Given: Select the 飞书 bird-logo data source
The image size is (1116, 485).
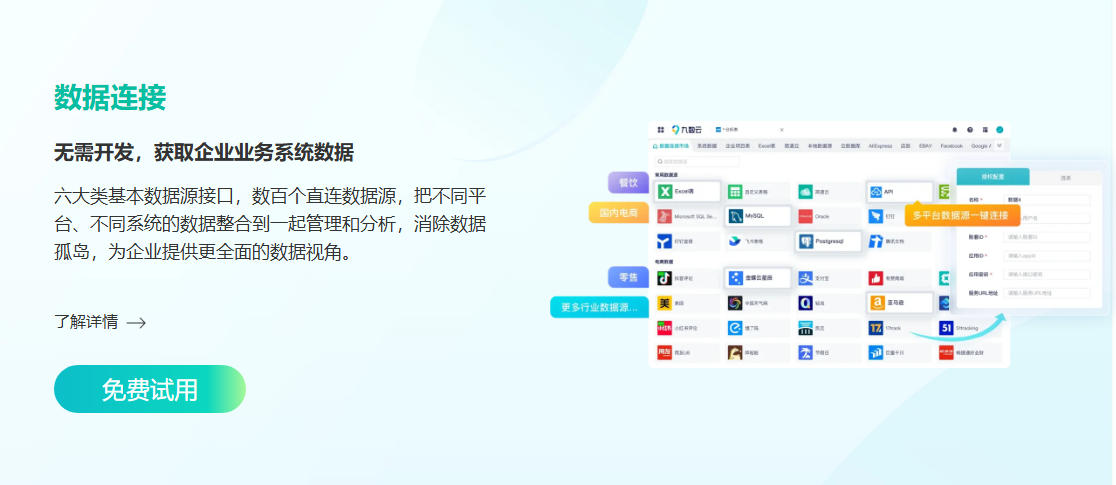Looking at the screenshot, I should [758, 241].
